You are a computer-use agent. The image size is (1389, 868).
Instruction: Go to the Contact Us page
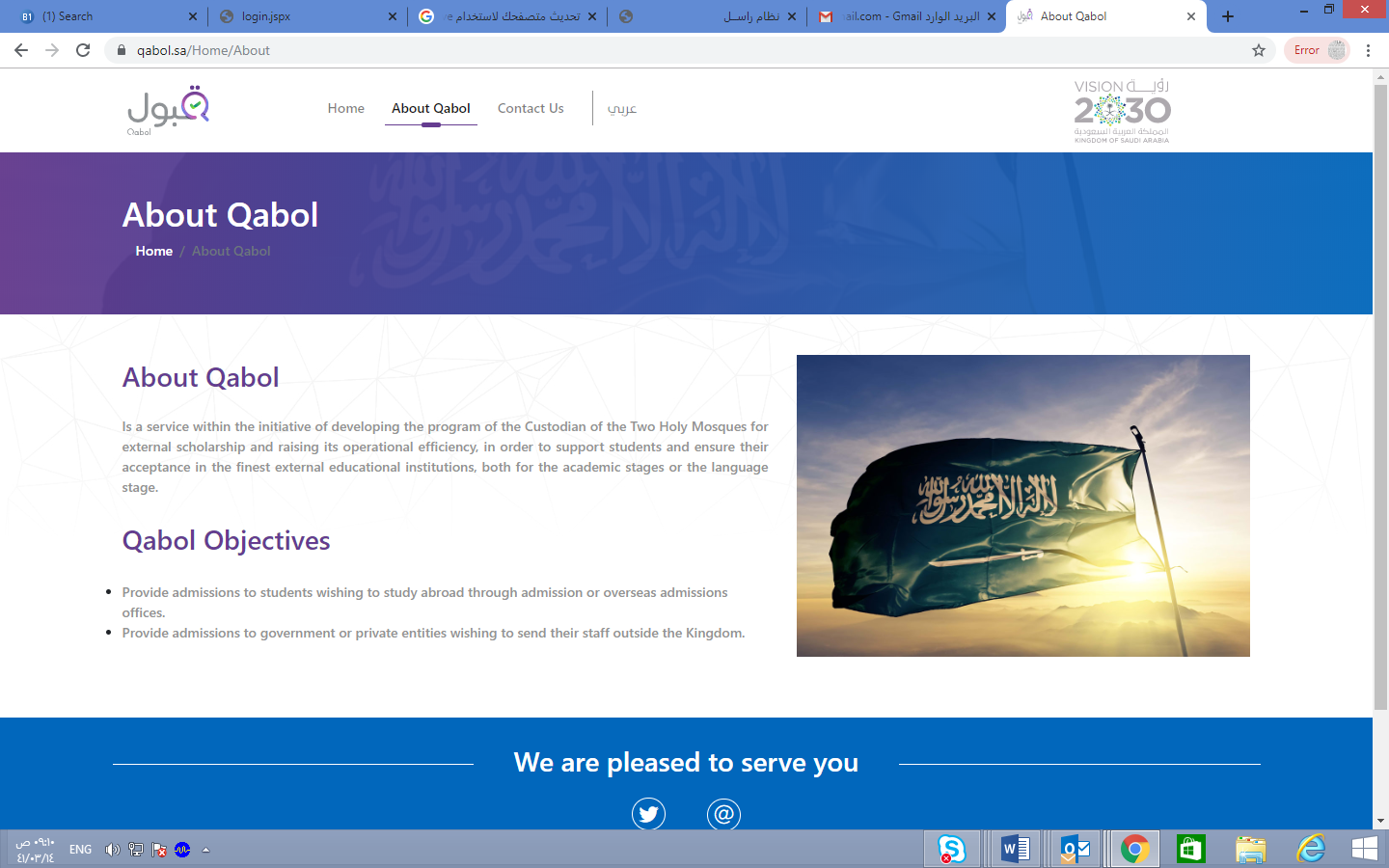(531, 108)
